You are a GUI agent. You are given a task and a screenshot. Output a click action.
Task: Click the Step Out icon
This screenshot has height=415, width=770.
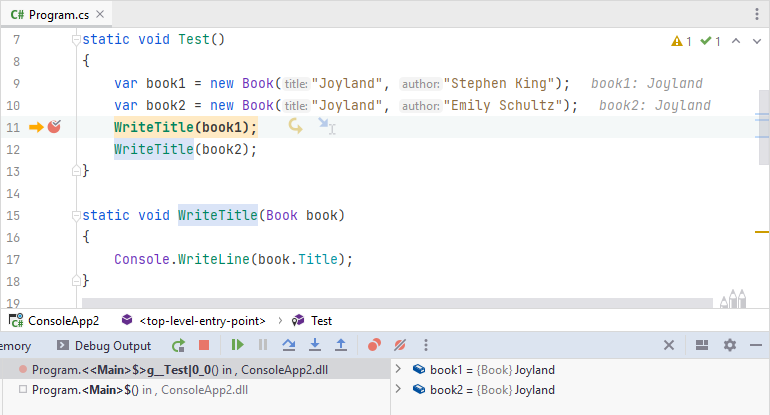click(x=340, y=345)
